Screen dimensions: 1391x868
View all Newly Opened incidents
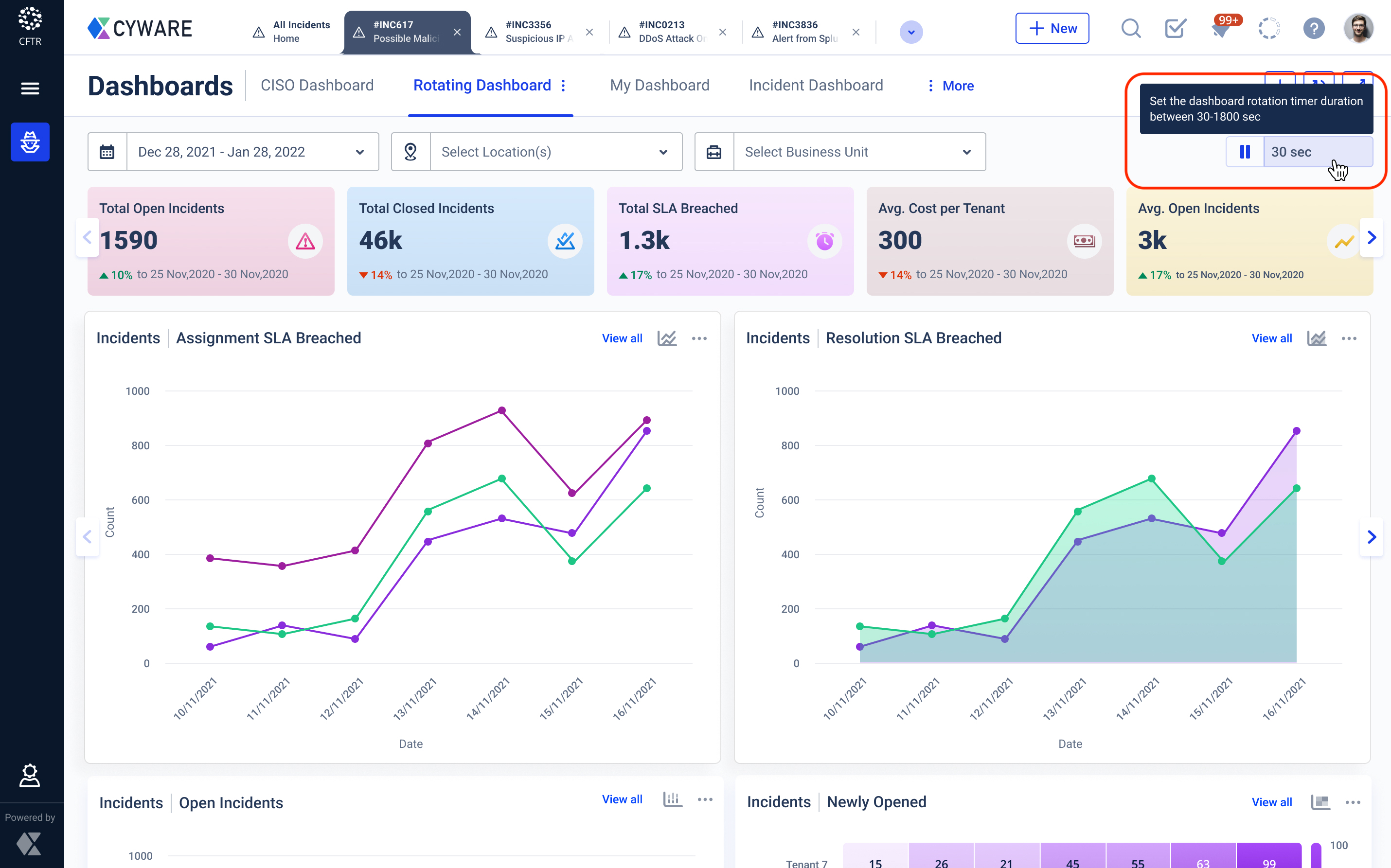pyautogui.click(x=1271, y=802)
